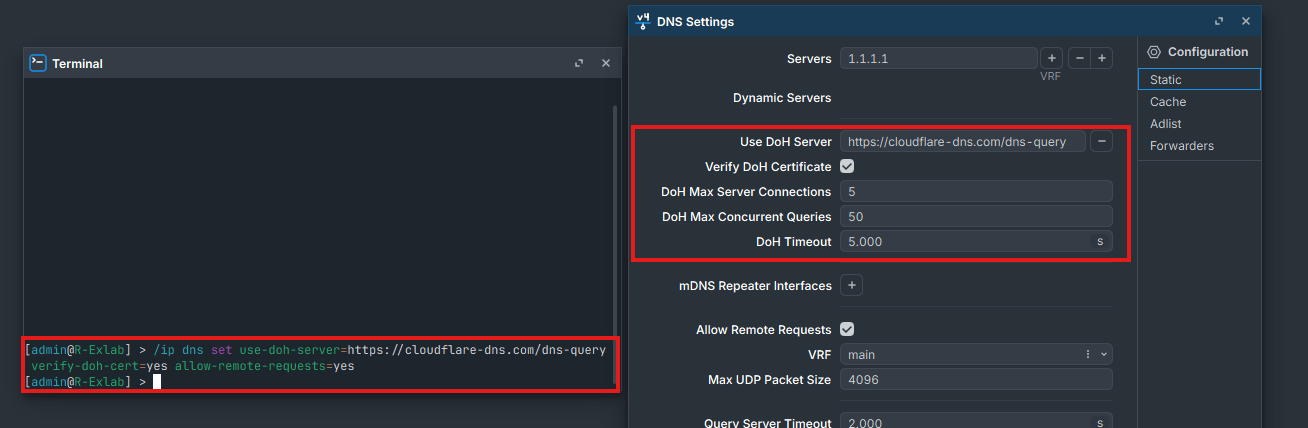Close the Terminal window

point(605,63)
